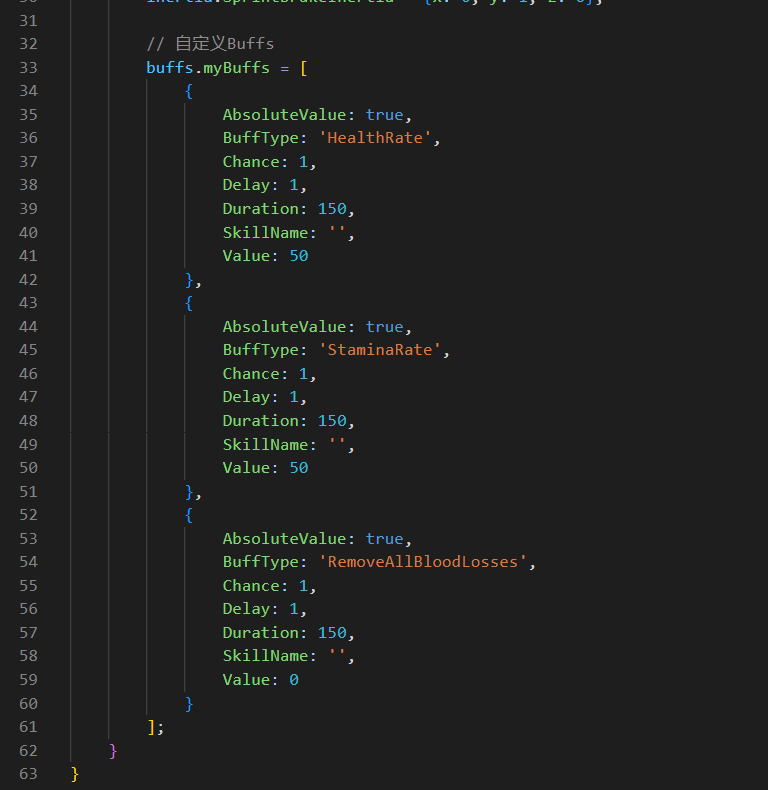The height and width of the screenshot is (790, 768).
Task: Click the final closing brace on line 63
Action: pyautogui.click(x=75, y=774)
